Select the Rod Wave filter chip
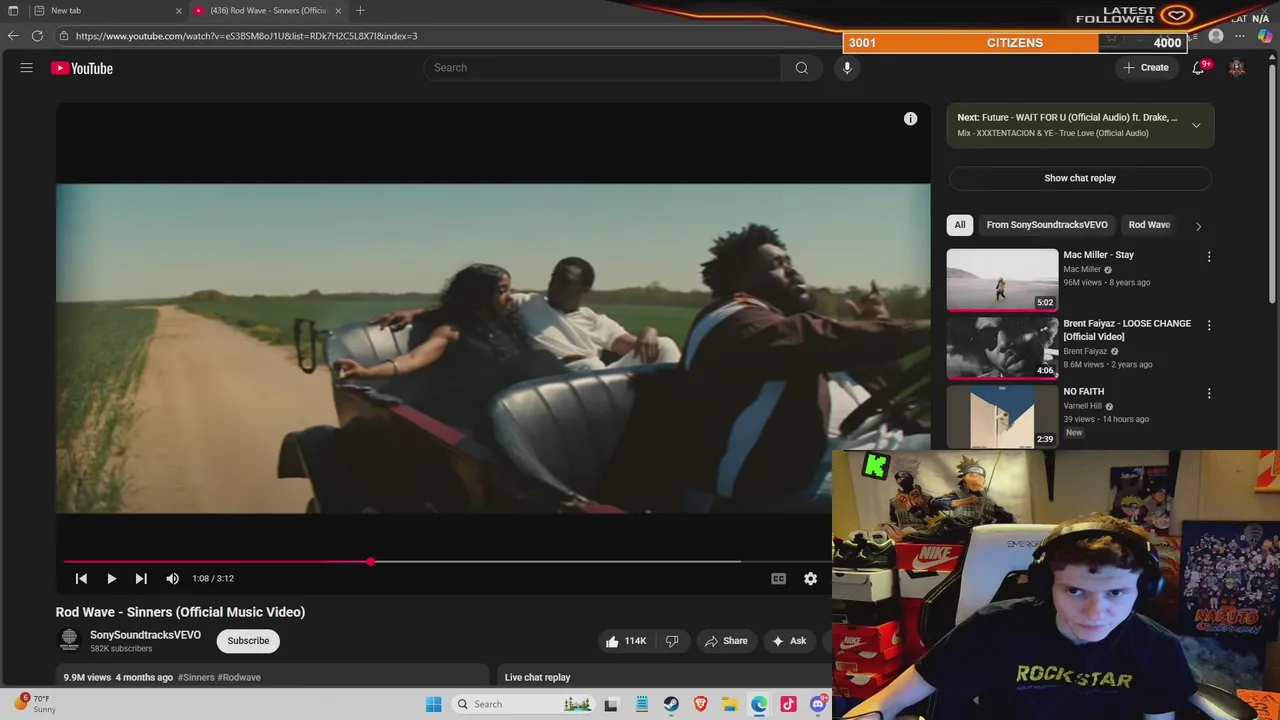Screen dimensions: 1280x720 [x=1149, y=225]
